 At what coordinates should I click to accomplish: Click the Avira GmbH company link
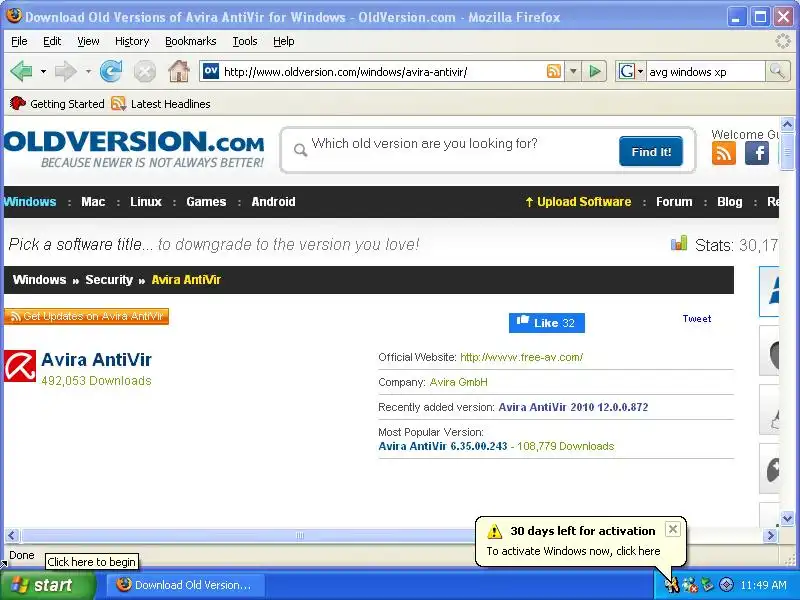[x=458, y=382]
